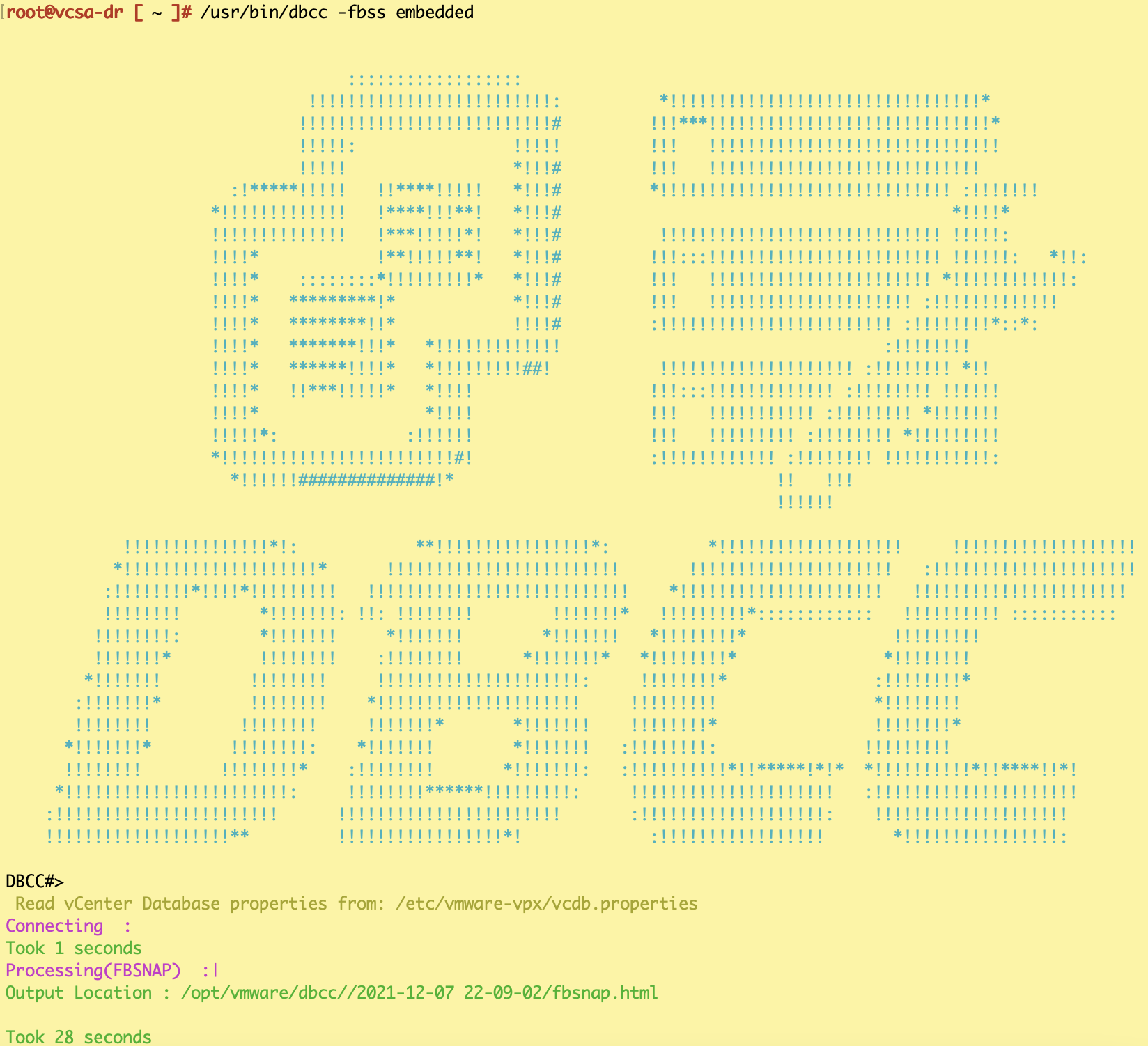Click the '/etc/vmware-vpx/vcdb.properties' path

coord(546,904)
